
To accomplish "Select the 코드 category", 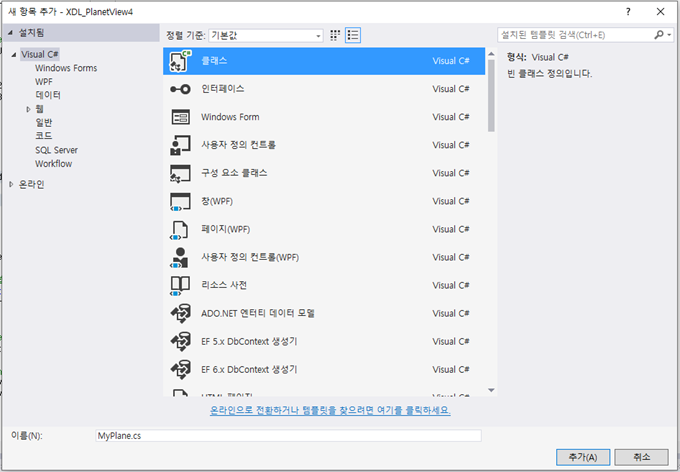I will tap(43, 136).
